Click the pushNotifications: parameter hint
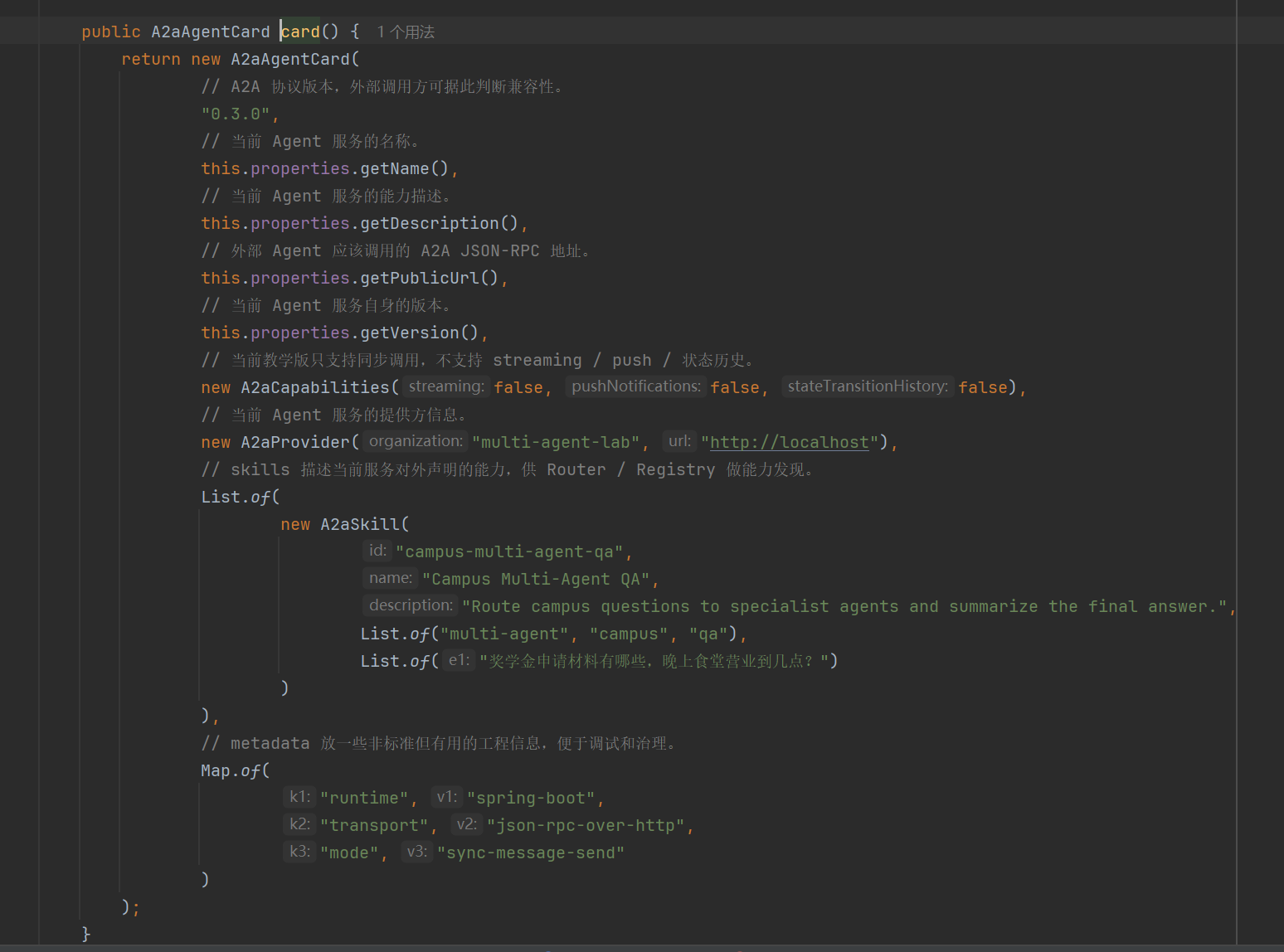The image size is (1284, 952). coord(636,386)
